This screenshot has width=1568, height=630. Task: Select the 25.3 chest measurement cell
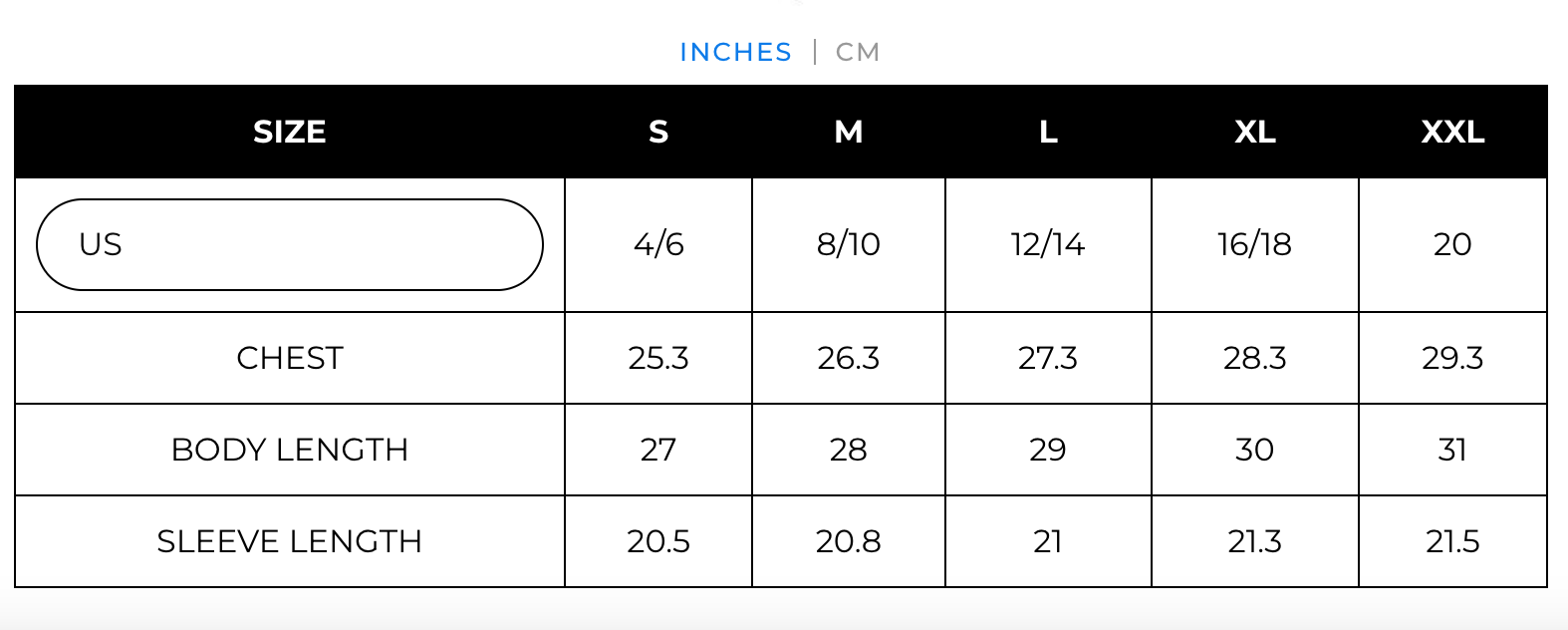click(658, 358)
